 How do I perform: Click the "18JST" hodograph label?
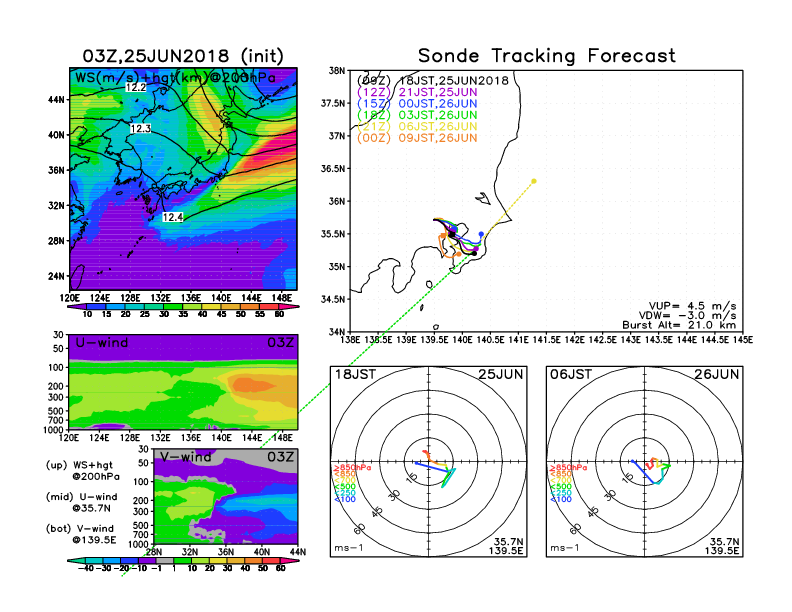355,374
